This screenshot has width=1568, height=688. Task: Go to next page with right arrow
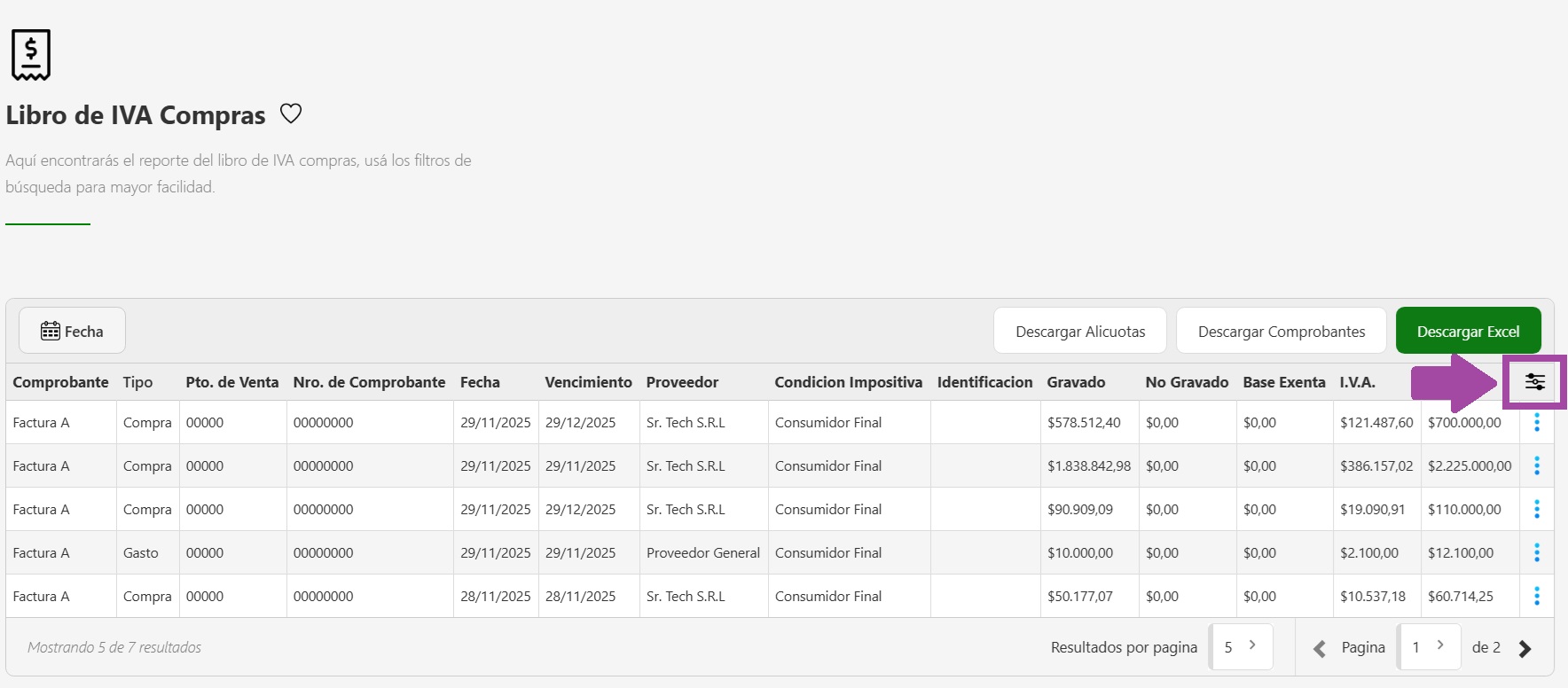[1525, 649]
